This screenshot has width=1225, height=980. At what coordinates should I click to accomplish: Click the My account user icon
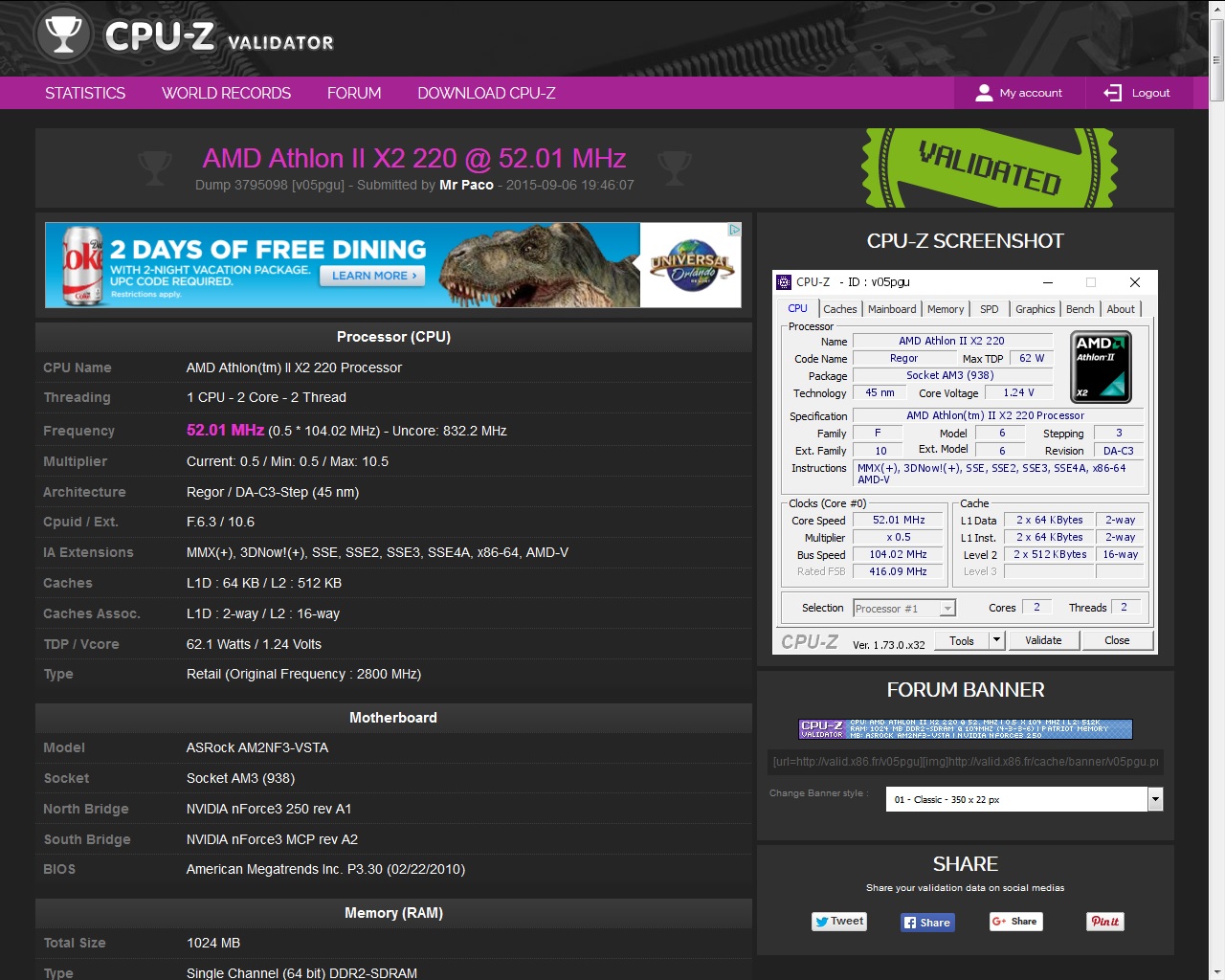[984, 93]
